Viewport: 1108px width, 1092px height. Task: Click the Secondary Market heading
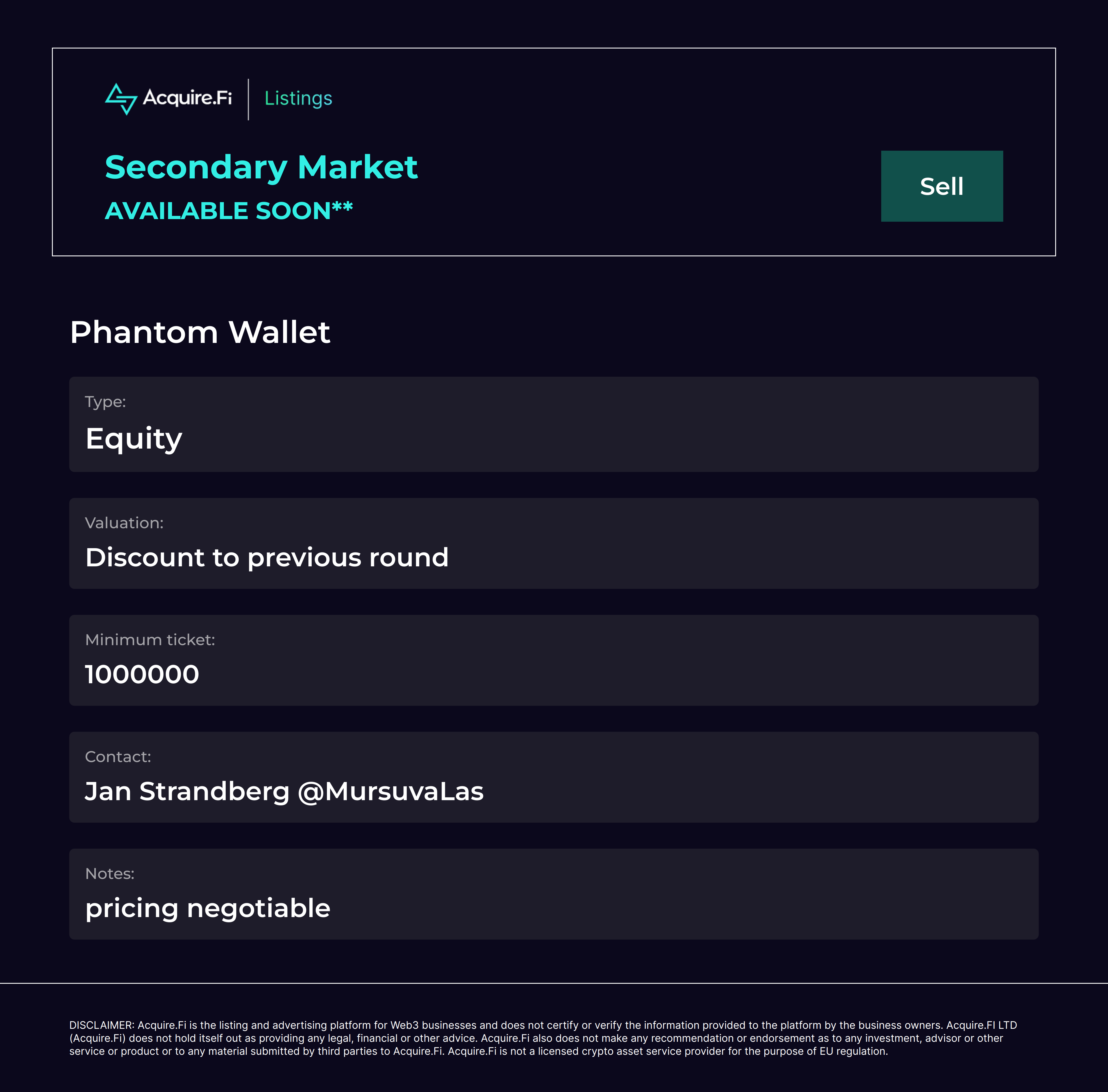(x=261, y=167)
